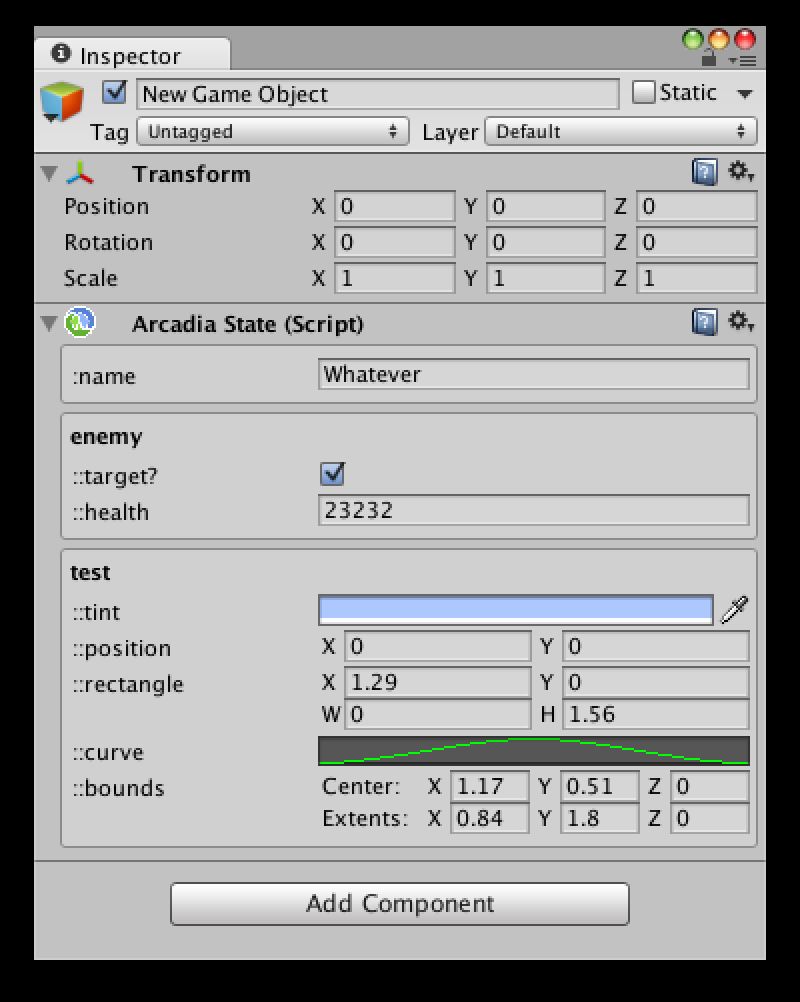The height and width of the screenshot is (1002, 800).
Task: Uncheck the ::target? checkbox
Action: 332,474
